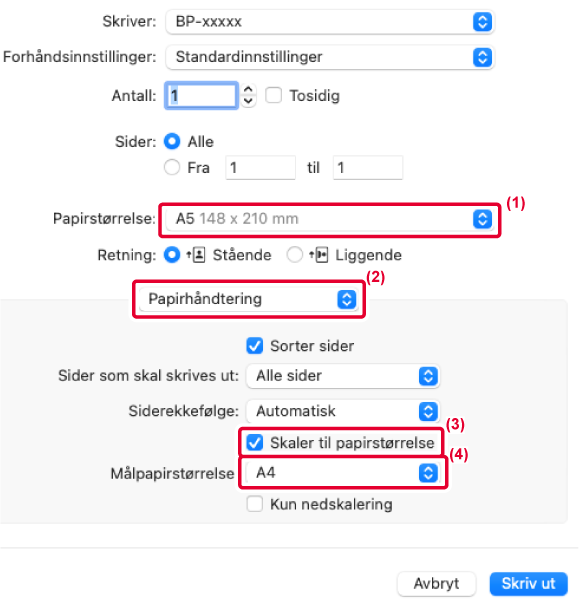Click the up arrow of the Antall stepper
The height and width of the screenshot is (611, 579).
[248, 90]
